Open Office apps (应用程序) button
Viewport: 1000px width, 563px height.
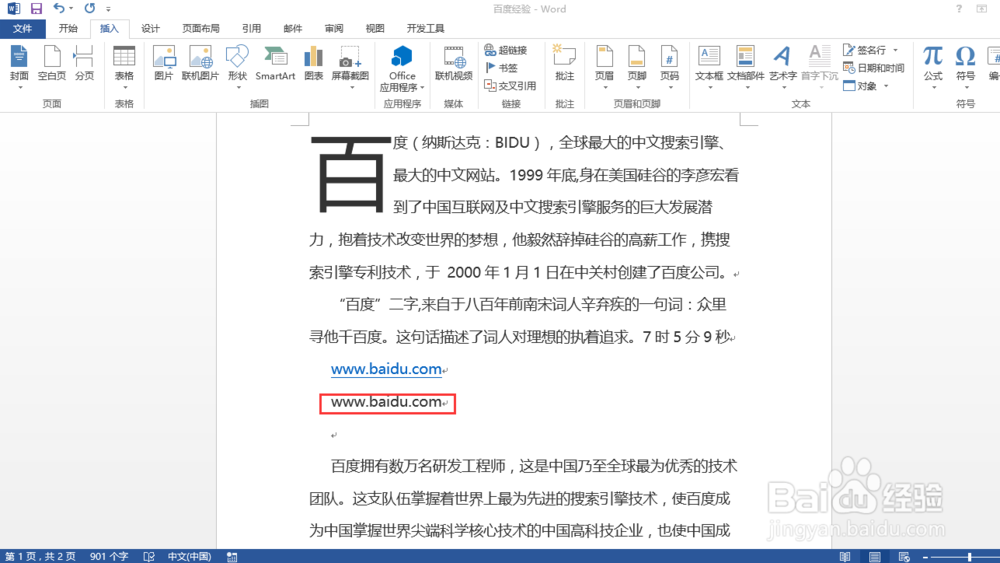402,69
